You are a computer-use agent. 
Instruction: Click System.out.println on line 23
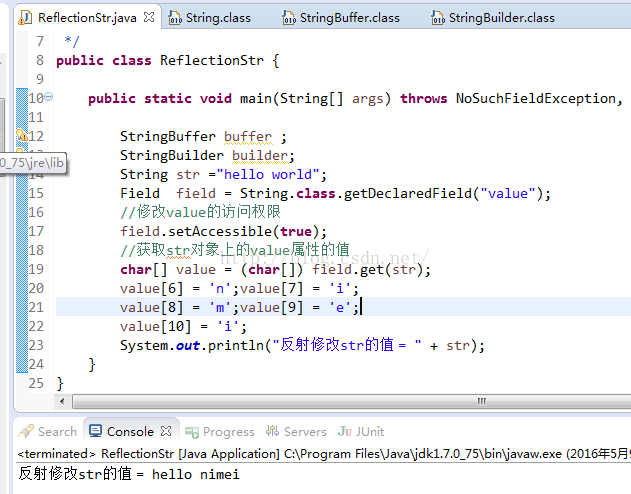pyautogui.click(x=192, y=345)
